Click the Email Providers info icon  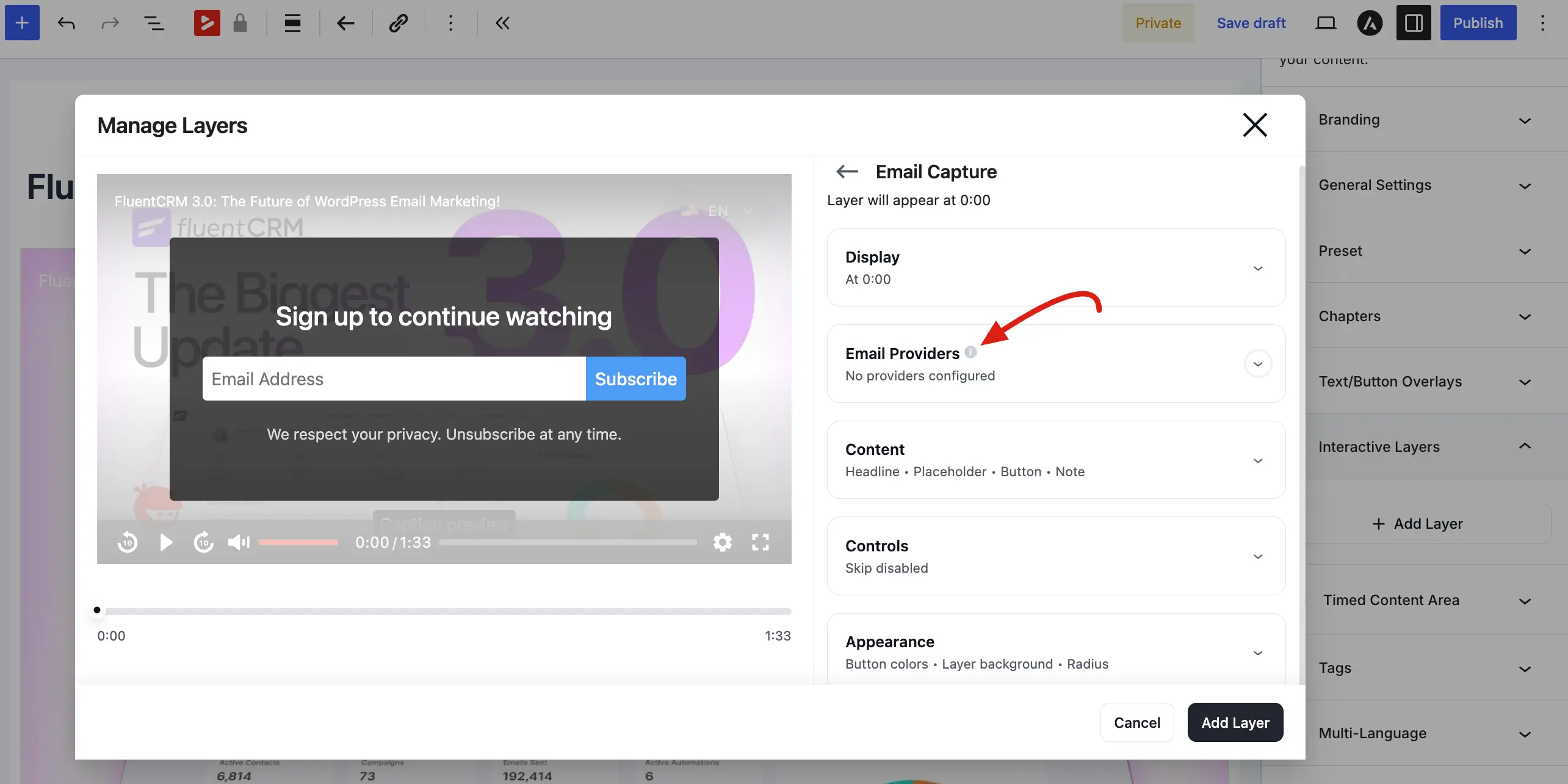[x=970, y=352]
